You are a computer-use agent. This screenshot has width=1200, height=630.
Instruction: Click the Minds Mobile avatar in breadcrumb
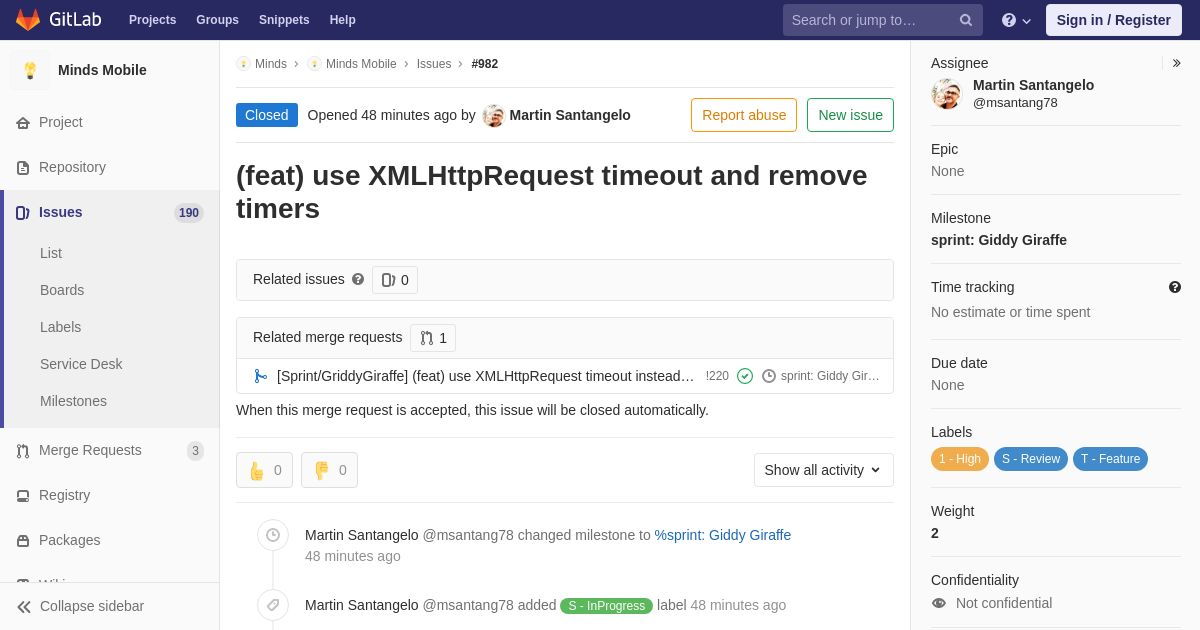click(314, 64)
